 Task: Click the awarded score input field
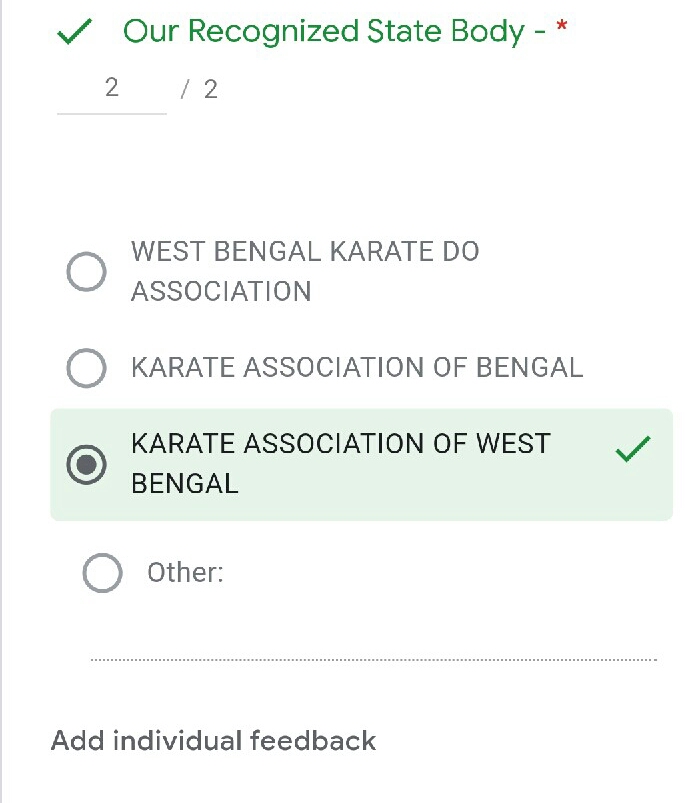pos(111,89)
